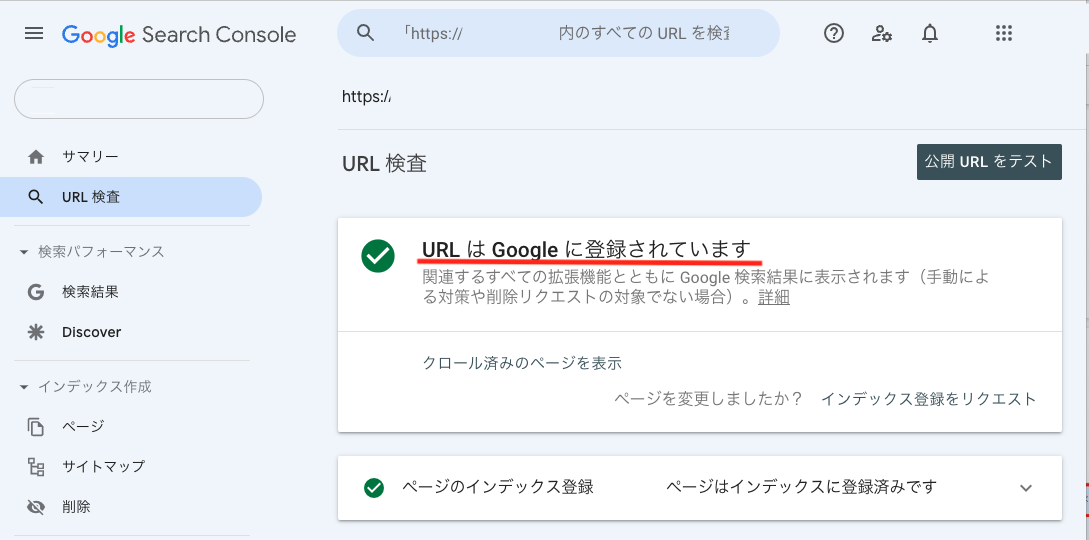Open the Google apps grid
The width and height of the screenshot is (1089, 540).
[1004, 33]
